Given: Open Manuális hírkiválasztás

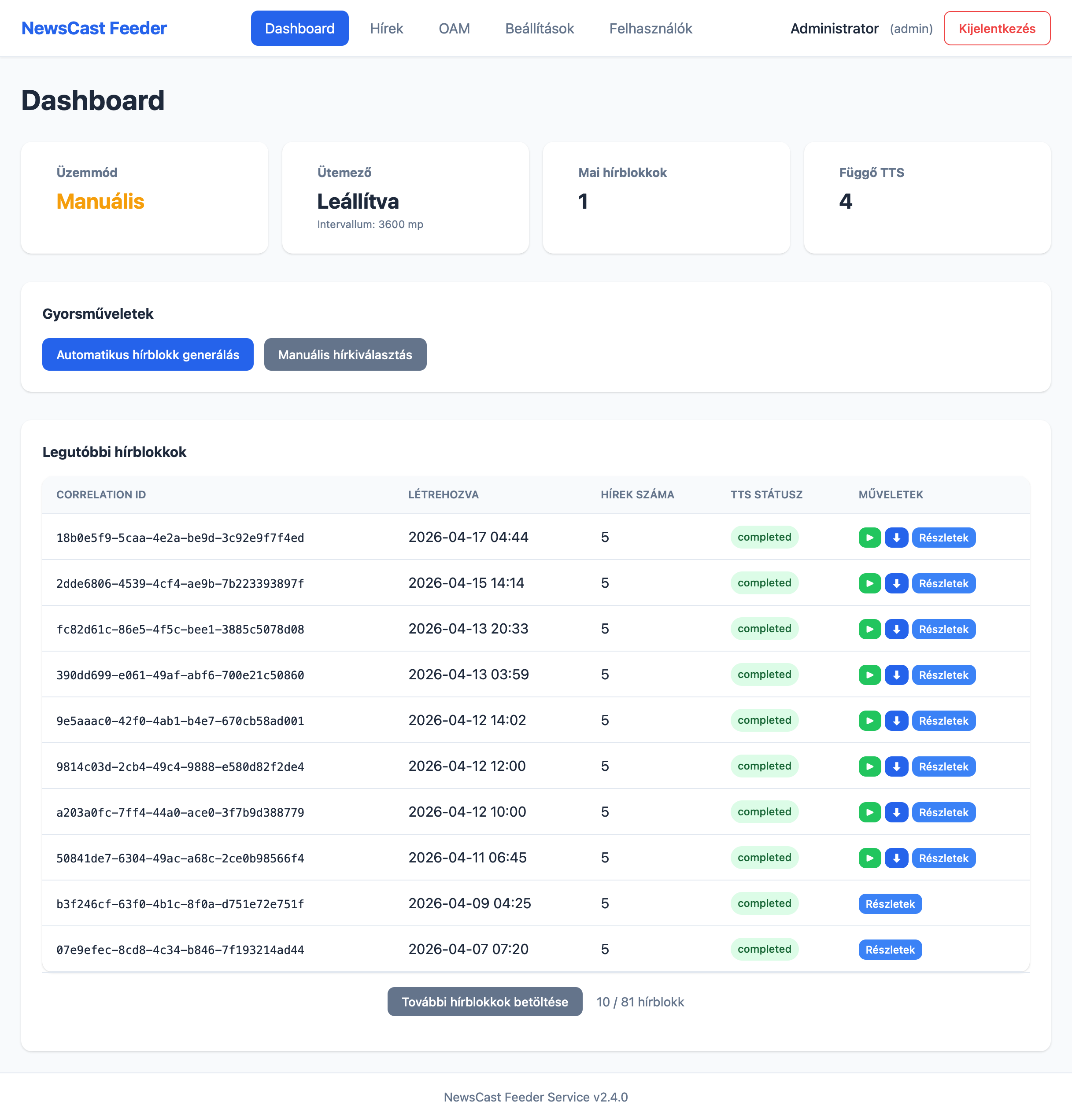Looking at the screenshot, I should point(344,354).
